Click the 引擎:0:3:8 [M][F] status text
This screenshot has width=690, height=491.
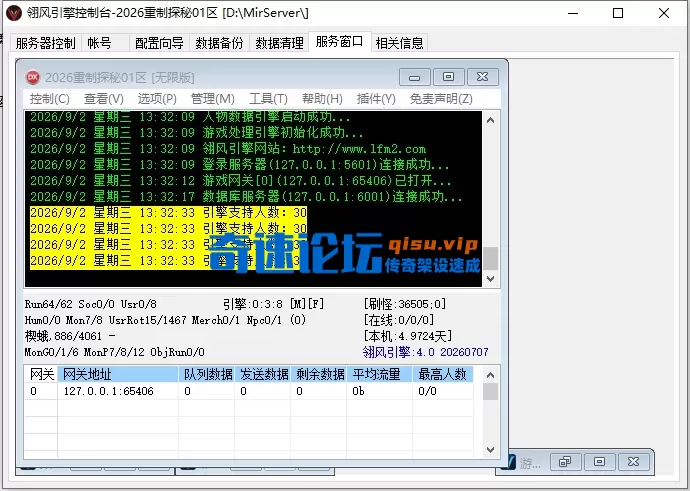click(273, 304)
